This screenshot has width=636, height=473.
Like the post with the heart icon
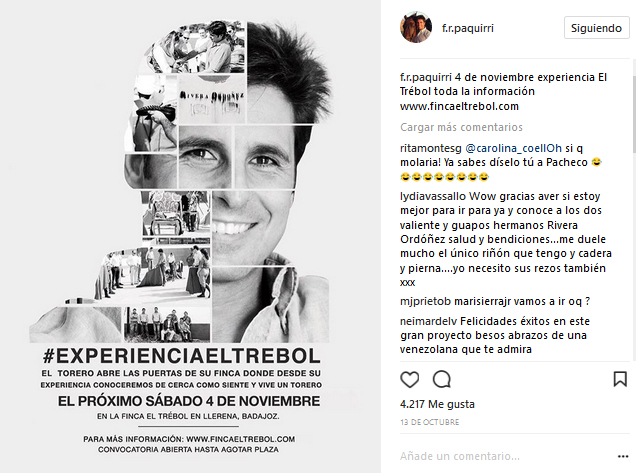coord(409,380)
